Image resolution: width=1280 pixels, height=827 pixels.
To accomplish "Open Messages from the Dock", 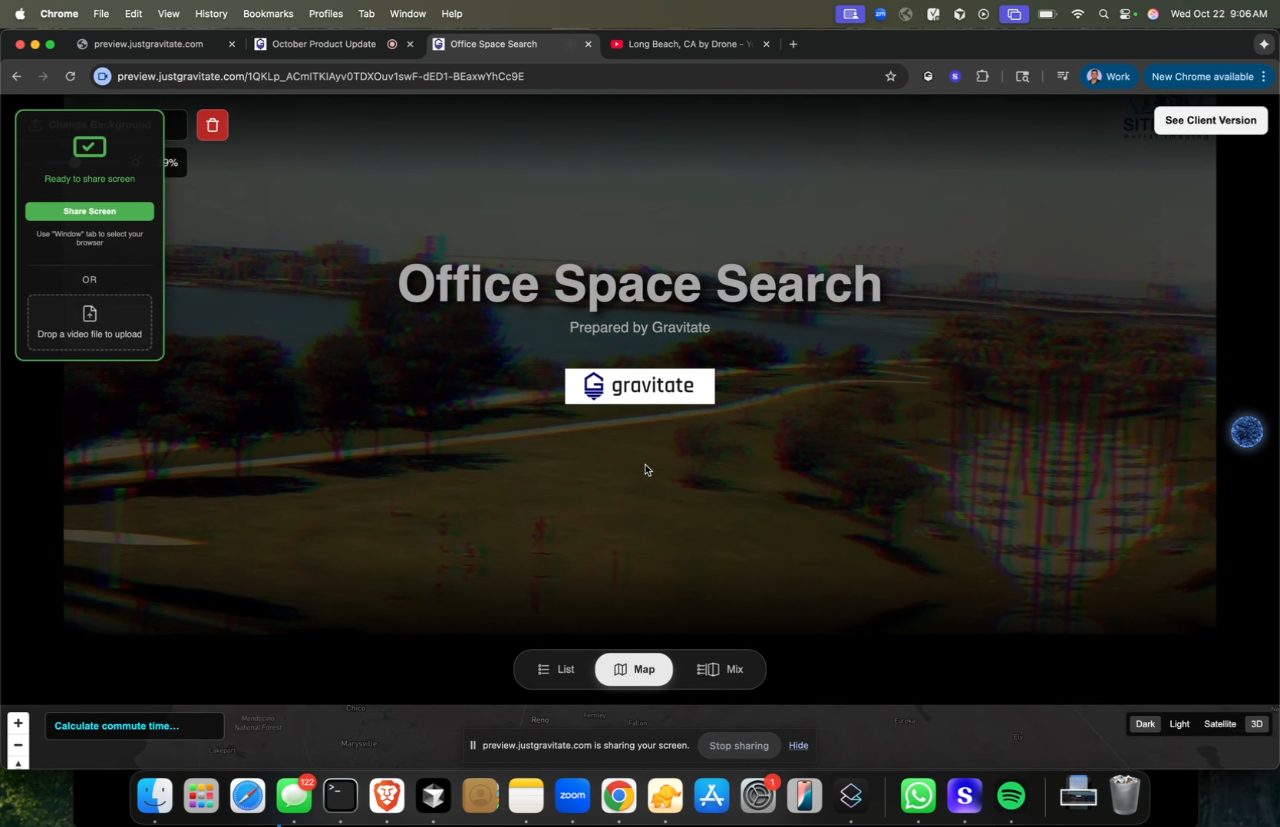I will pyautogui.click(x=294, y=796).
